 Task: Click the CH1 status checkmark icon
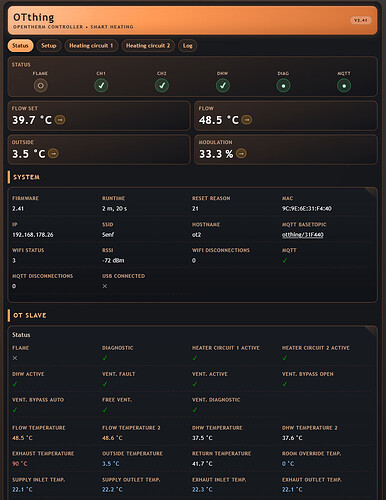pos(101,86)
